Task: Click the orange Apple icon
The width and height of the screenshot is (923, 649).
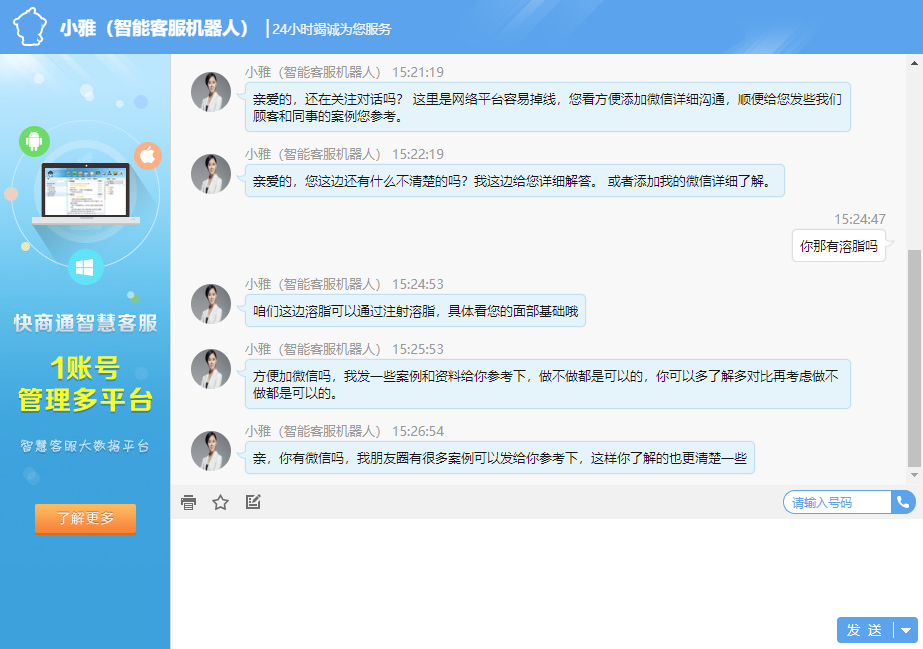Action: point(148,155)
